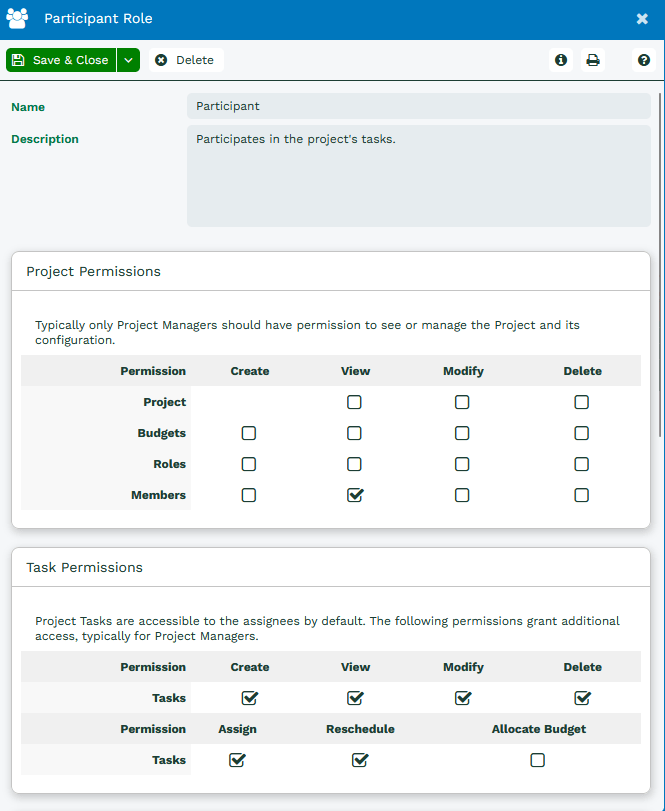
Task: Close the Participant Role dialog
Action: 642,19
